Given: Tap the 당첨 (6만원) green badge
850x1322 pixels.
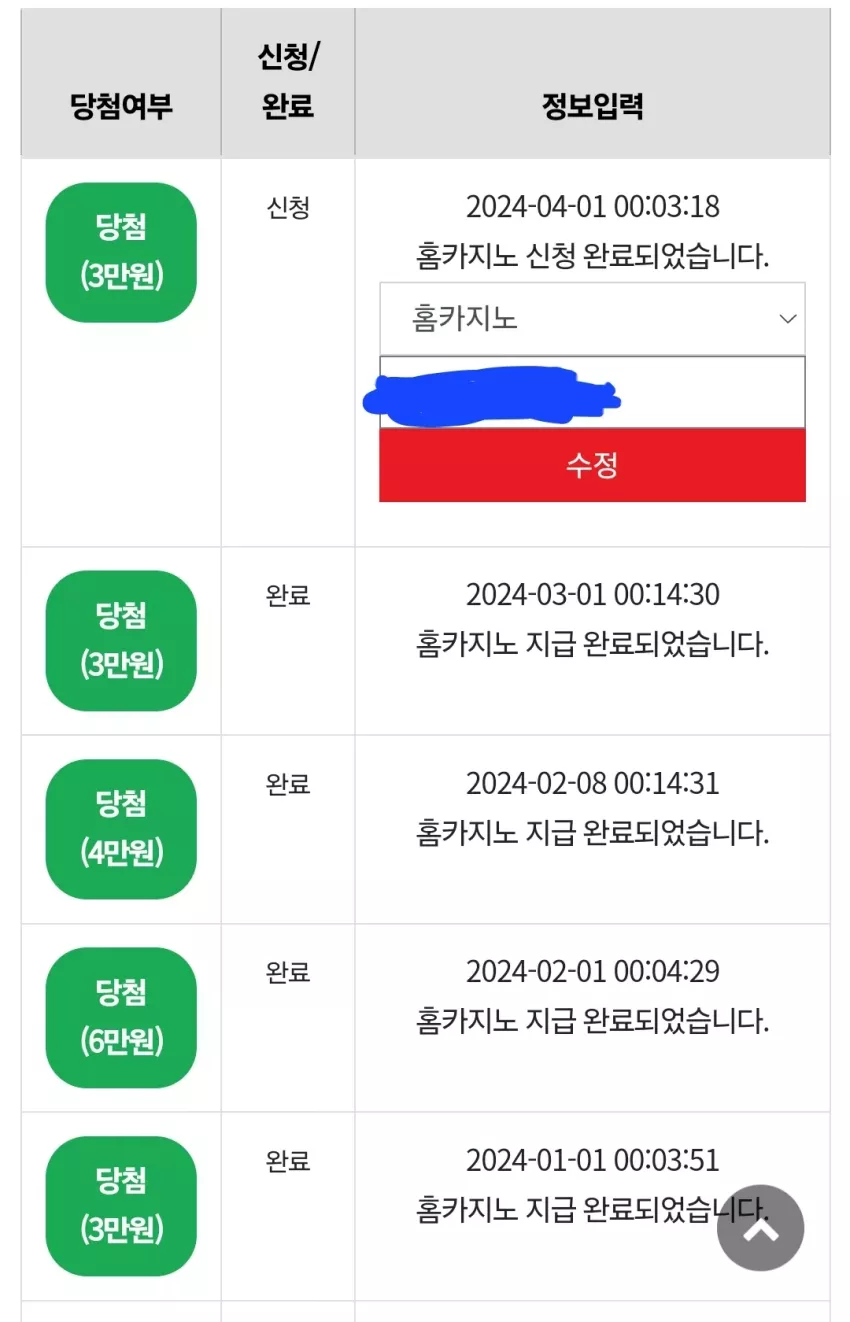Looking at the screenshot, I should click(x=121, y=1017).
